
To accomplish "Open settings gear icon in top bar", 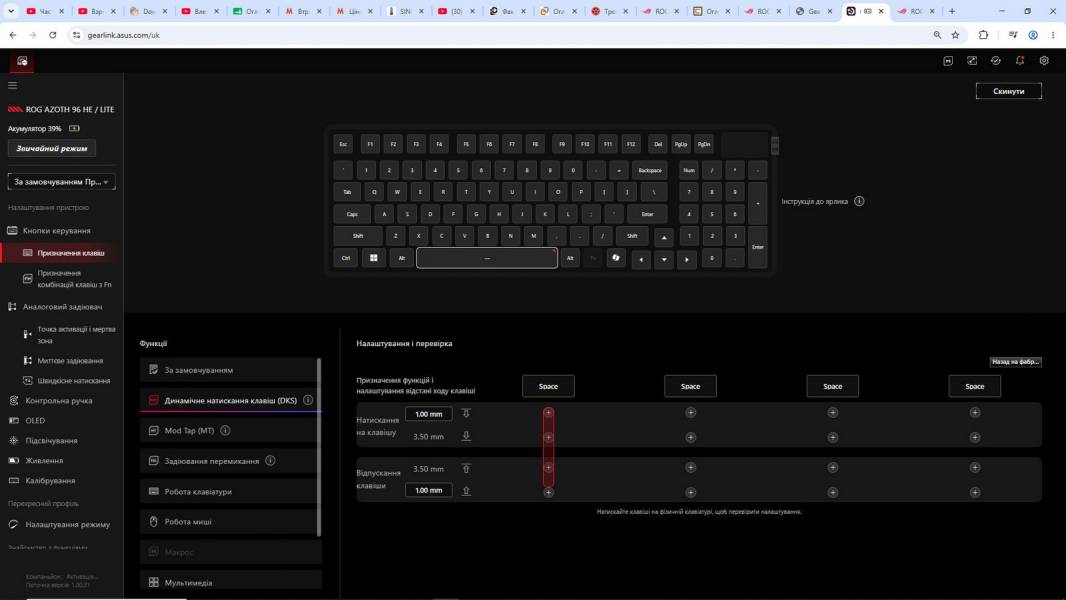I will (1044, 60).
